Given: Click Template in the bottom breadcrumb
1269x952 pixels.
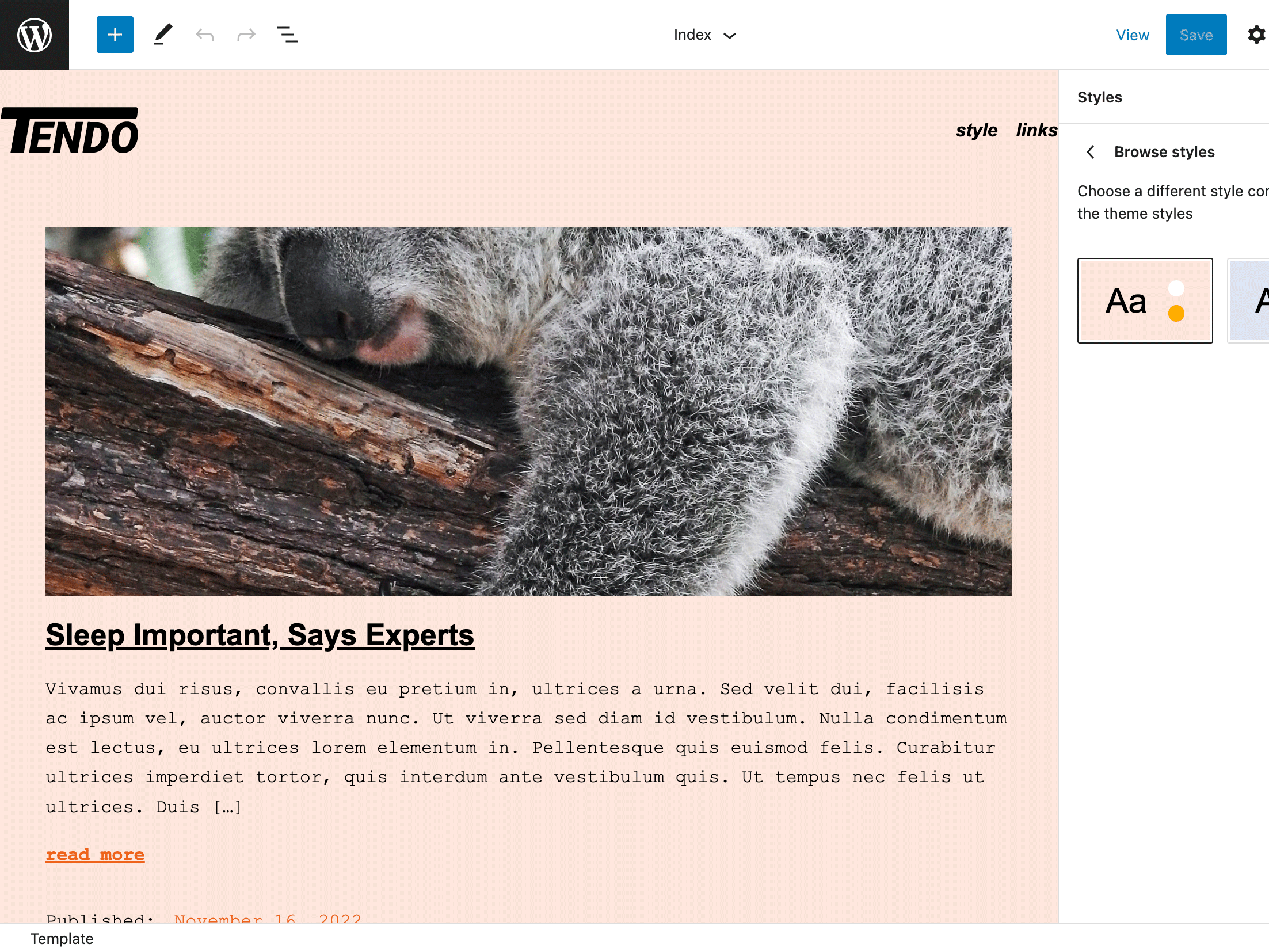Looking at the screenshot, I should [62, 939].
